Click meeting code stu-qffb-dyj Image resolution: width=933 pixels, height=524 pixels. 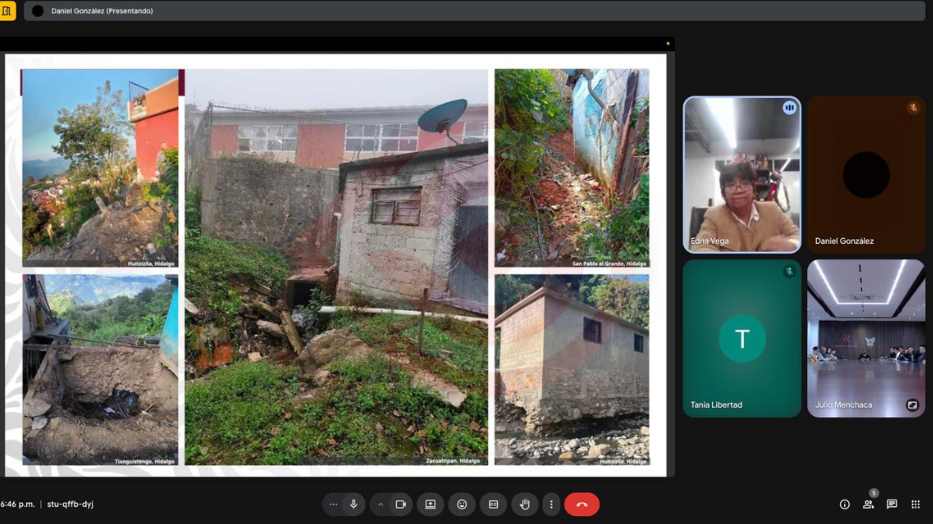click(70, 505)
